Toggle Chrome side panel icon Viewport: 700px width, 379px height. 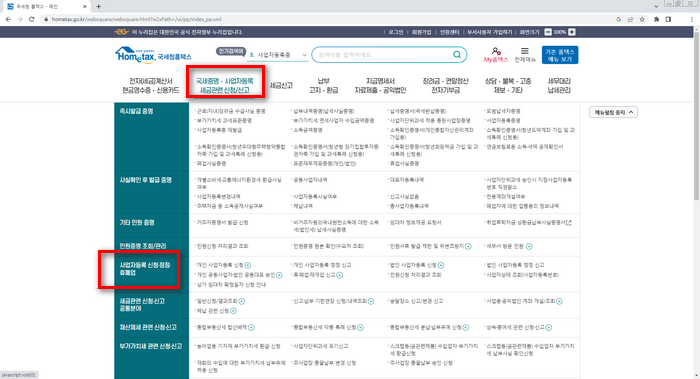click(668, 19)
